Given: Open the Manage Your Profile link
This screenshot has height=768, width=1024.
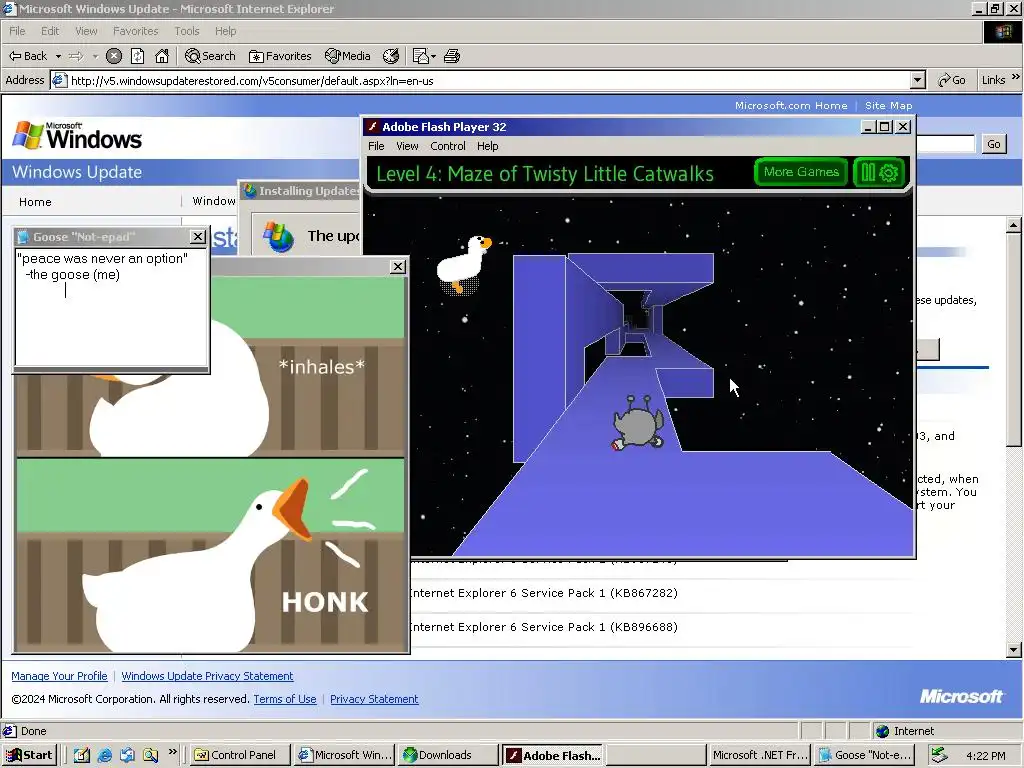Looking at the screenshot, I should click(59, 676).
